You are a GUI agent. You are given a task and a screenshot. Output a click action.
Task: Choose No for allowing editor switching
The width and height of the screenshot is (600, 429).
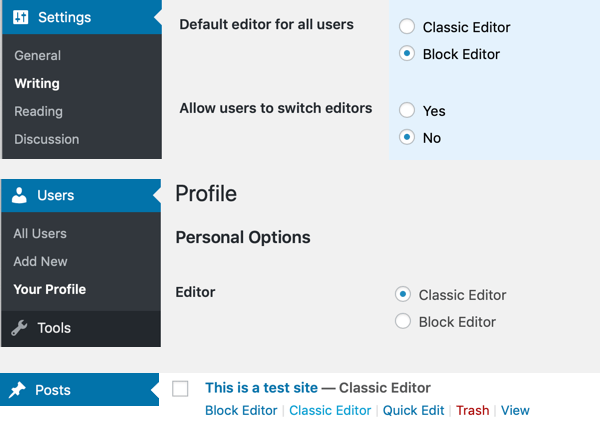407,137
